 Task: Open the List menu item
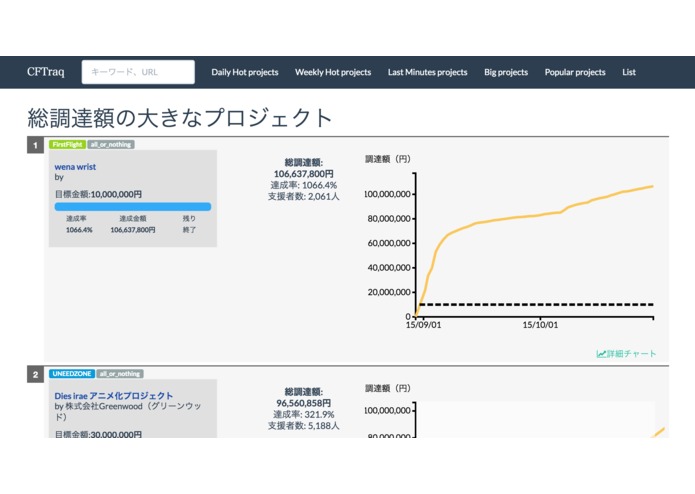coord(629,72)
